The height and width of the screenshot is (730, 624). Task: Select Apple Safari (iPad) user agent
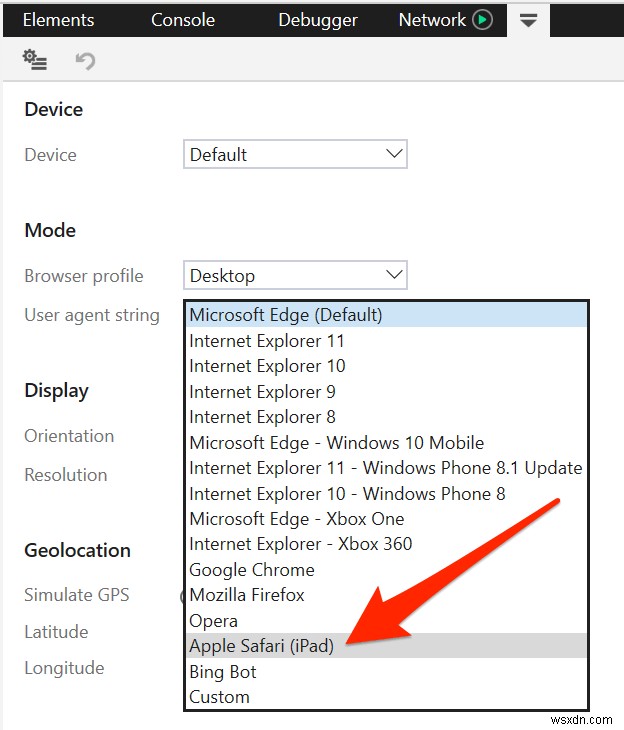[x=387, y=646]
